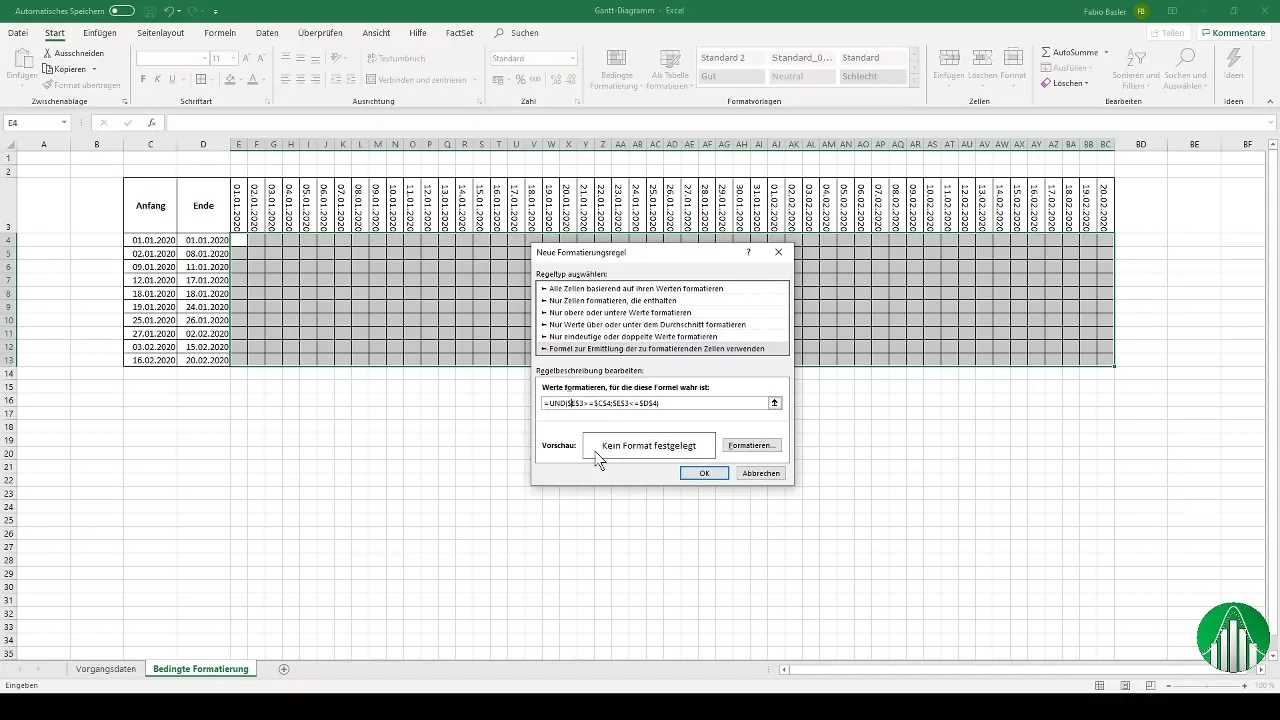Click the fill color bucket icon
The image size is (1280, 720).
pos(229,79)
